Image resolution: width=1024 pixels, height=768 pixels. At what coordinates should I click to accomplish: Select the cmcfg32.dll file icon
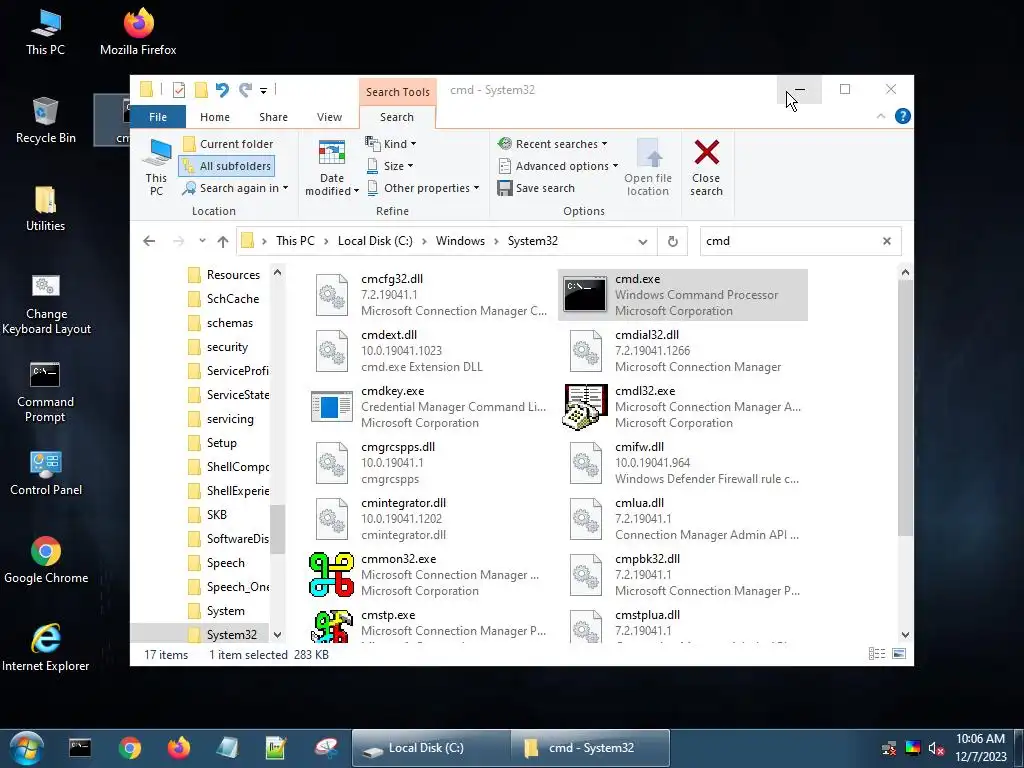[332, 295]
